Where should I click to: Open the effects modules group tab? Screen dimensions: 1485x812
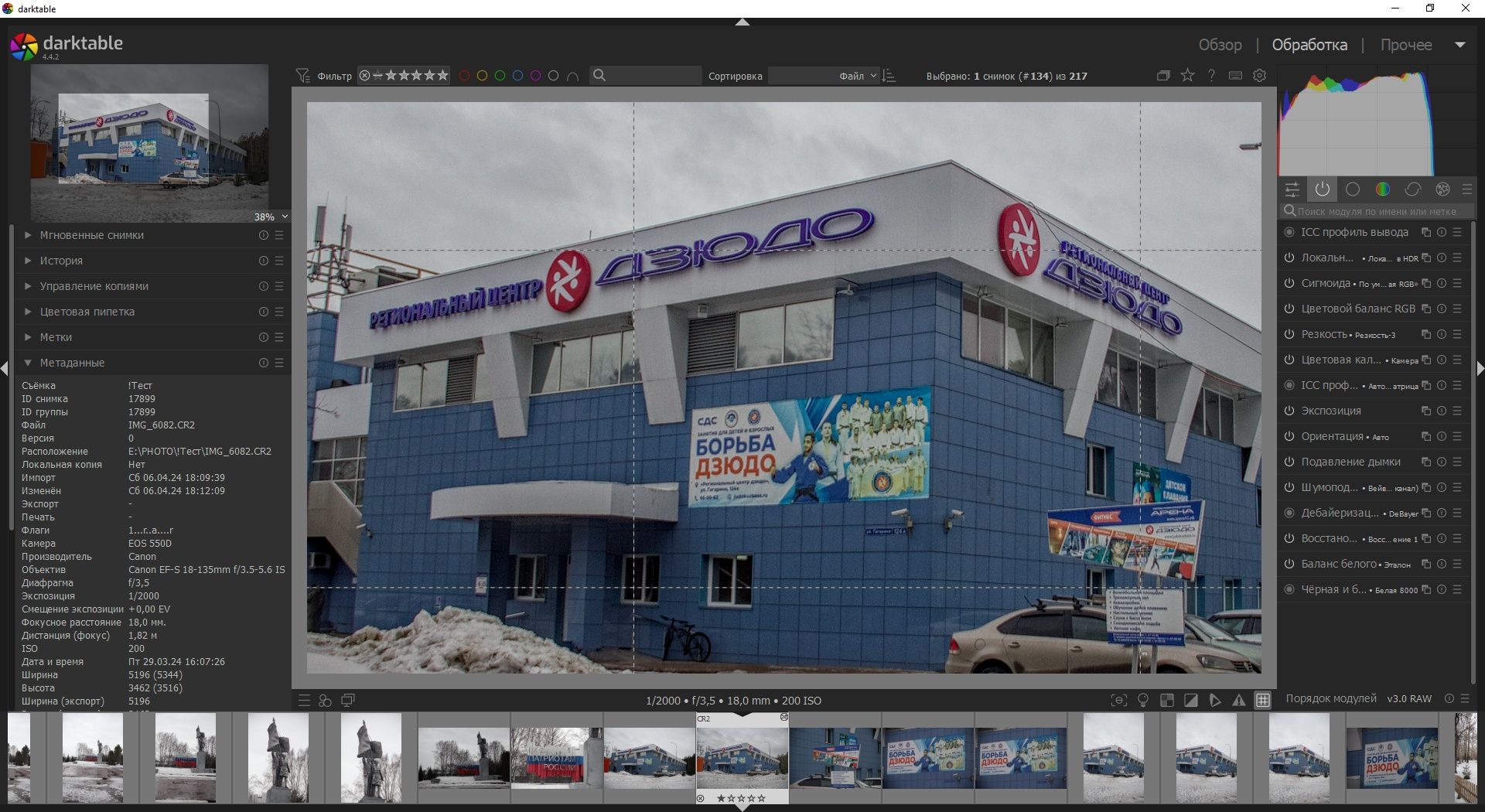(1442, 189)
